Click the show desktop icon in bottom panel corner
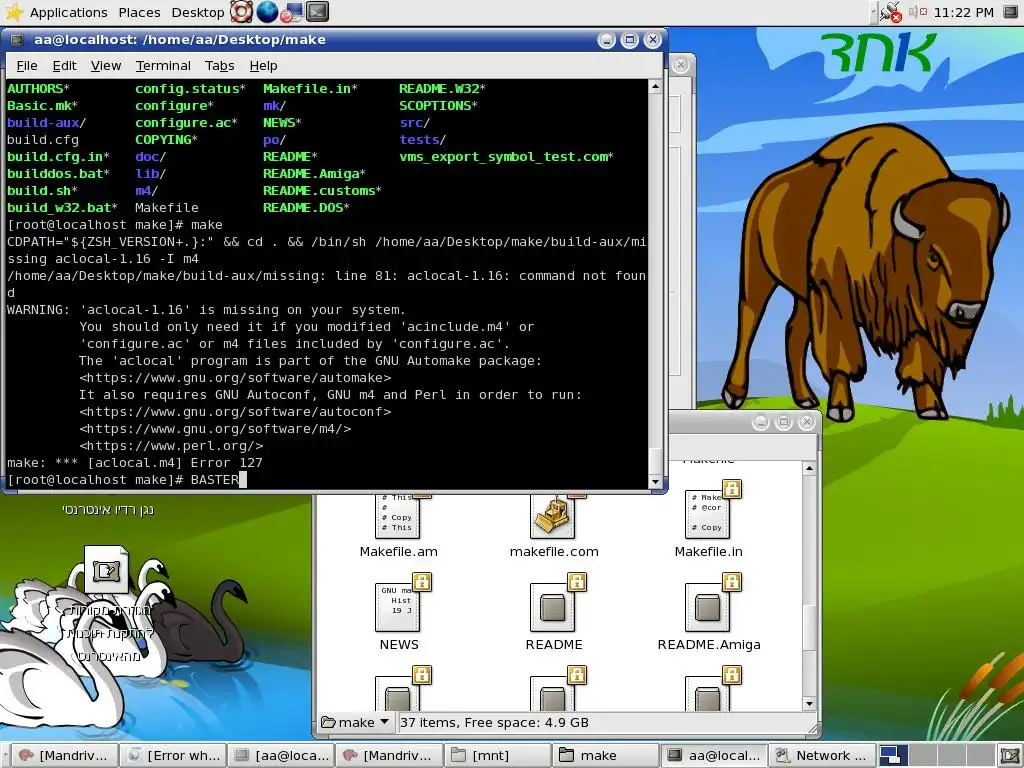1024x768 pixels. 1009,756
